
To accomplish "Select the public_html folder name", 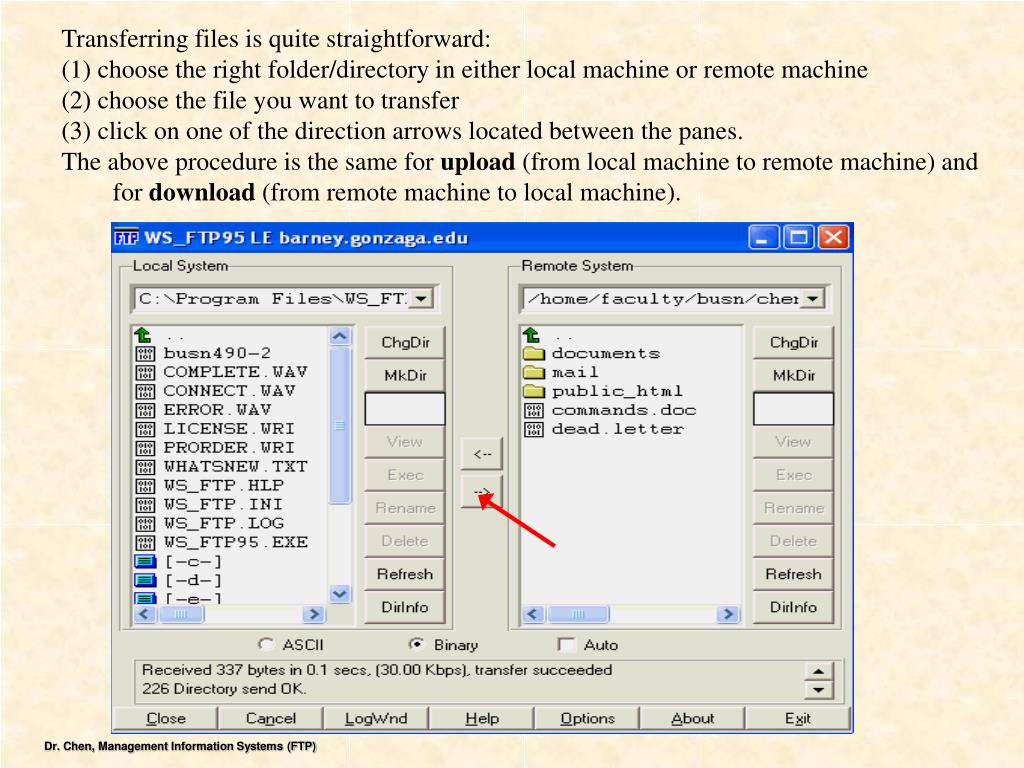I will [x=617, y=391].
